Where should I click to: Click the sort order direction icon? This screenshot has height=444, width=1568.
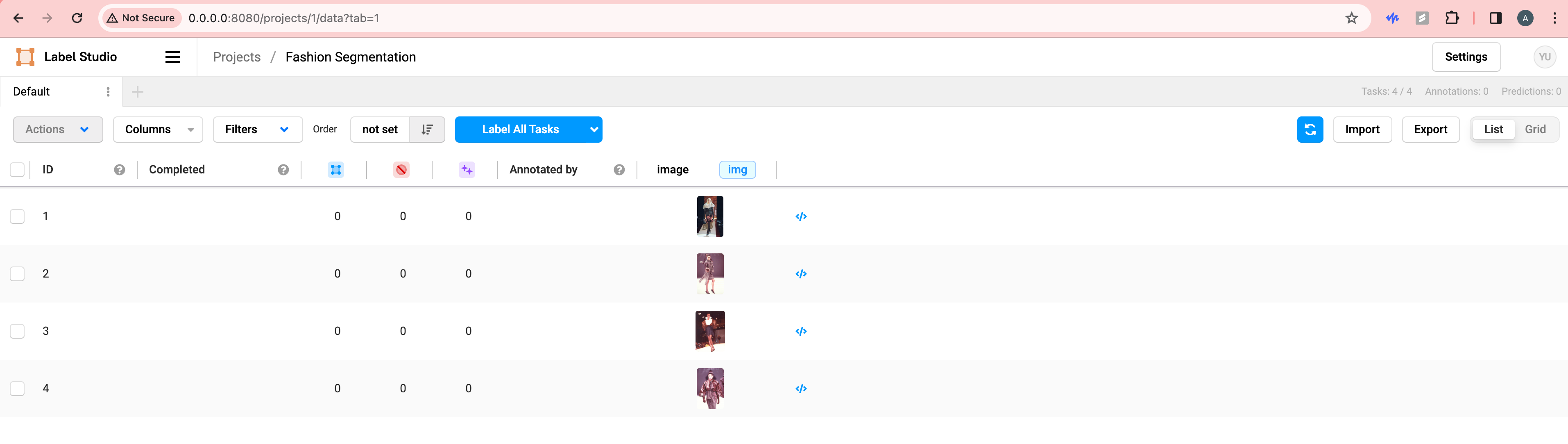tap(427, 129)
